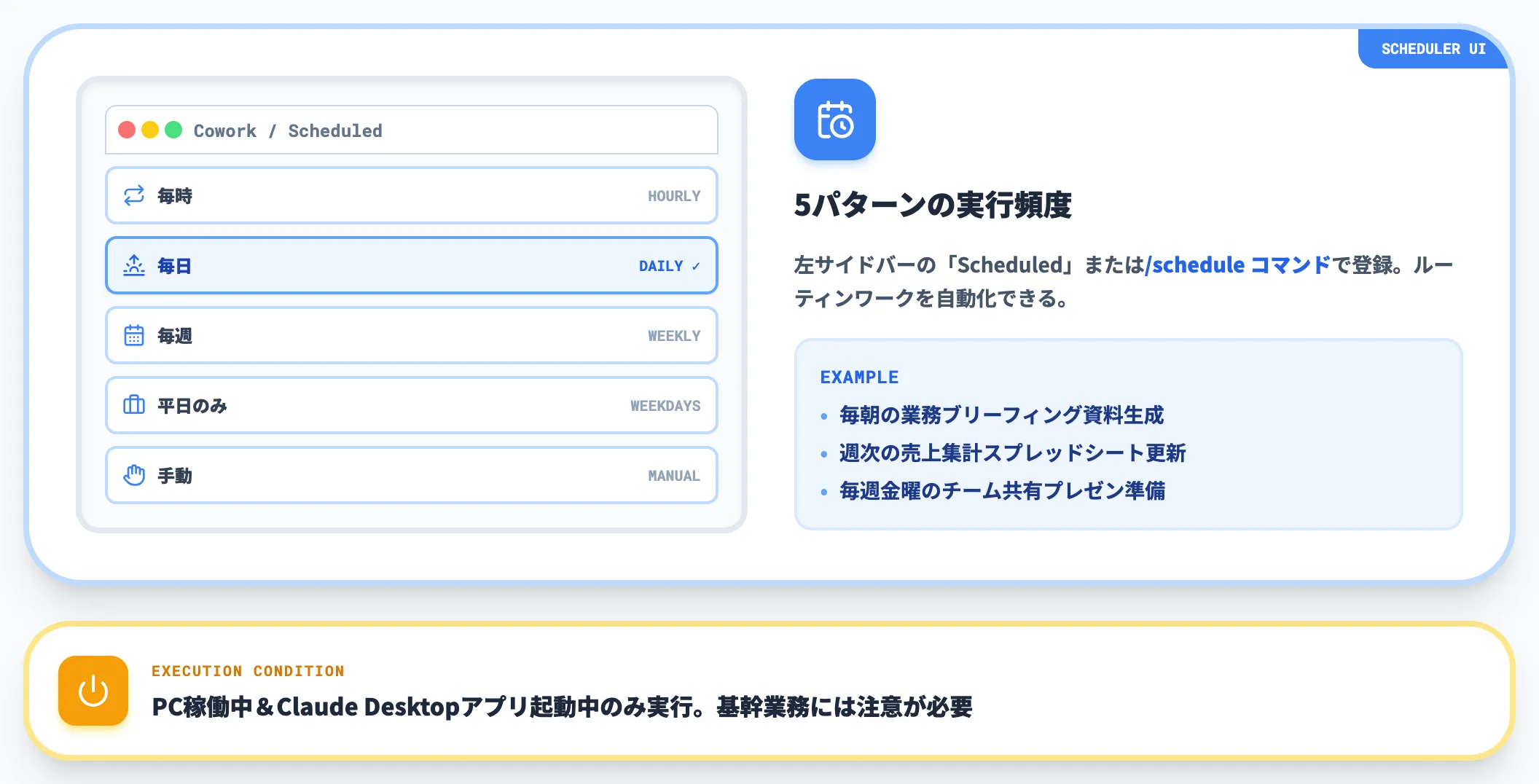Click the 左サイドバーの「Scheduled」description text
1539x784 pixels.
point(1124,281)
